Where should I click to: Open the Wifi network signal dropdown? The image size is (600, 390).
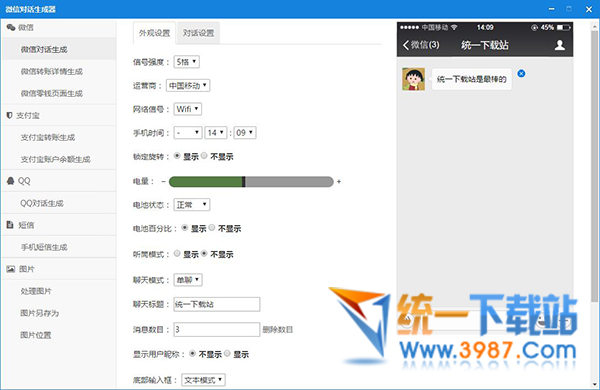(188, 109)
